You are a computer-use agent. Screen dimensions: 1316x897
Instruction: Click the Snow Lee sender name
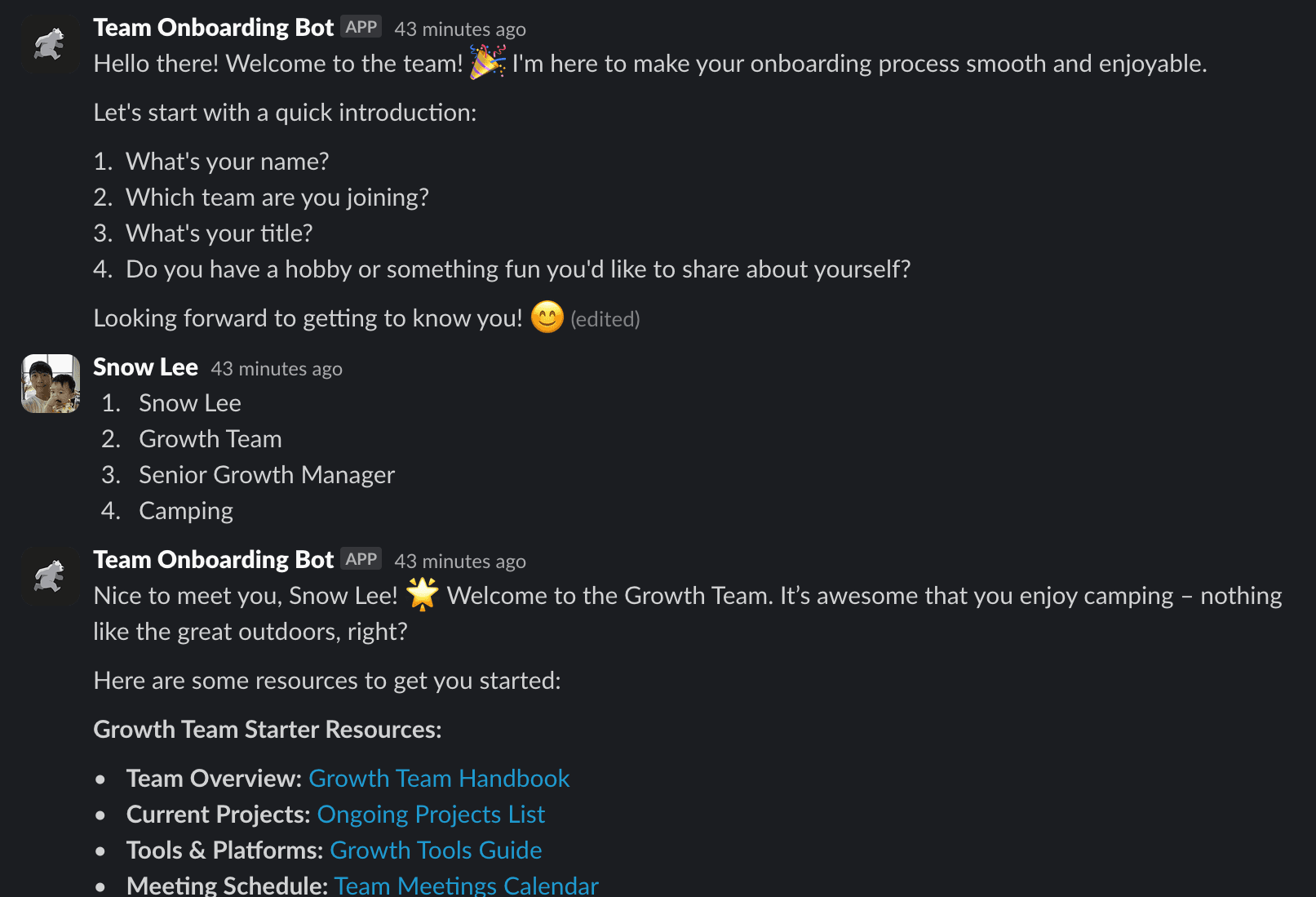click(x=145, y=367)
